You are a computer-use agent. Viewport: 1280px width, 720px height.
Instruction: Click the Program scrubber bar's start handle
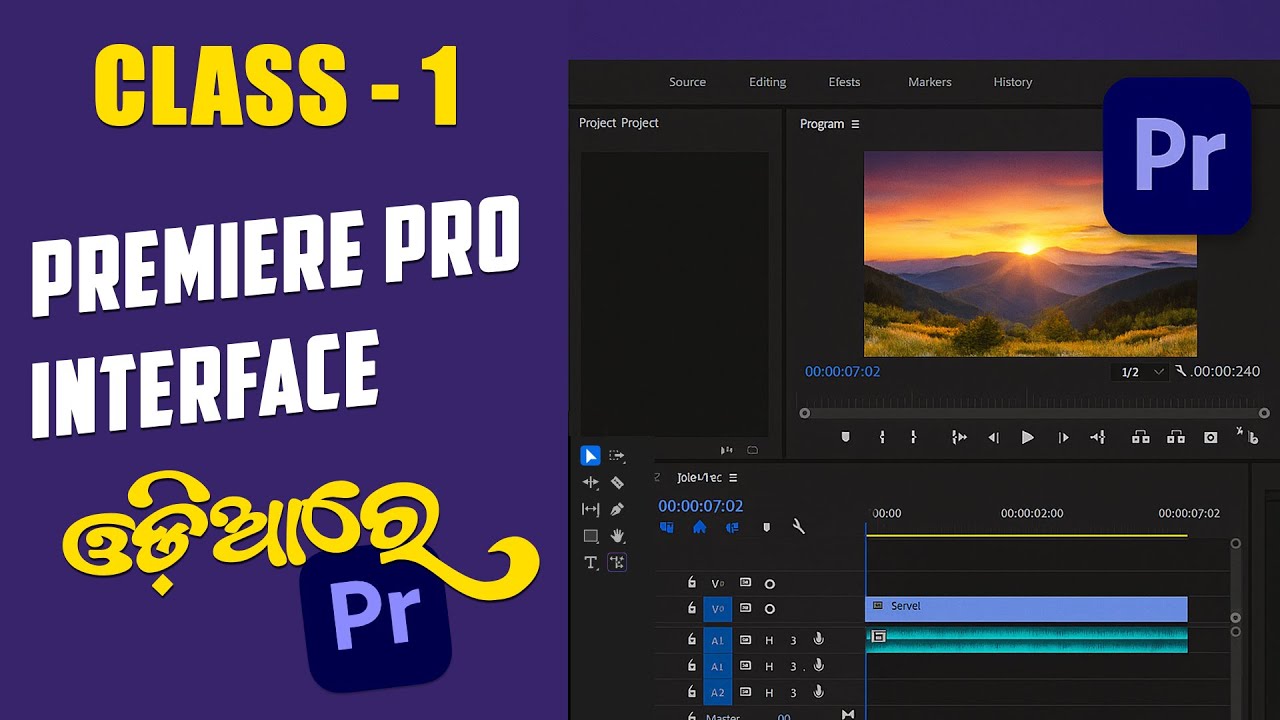click(803, 413)
